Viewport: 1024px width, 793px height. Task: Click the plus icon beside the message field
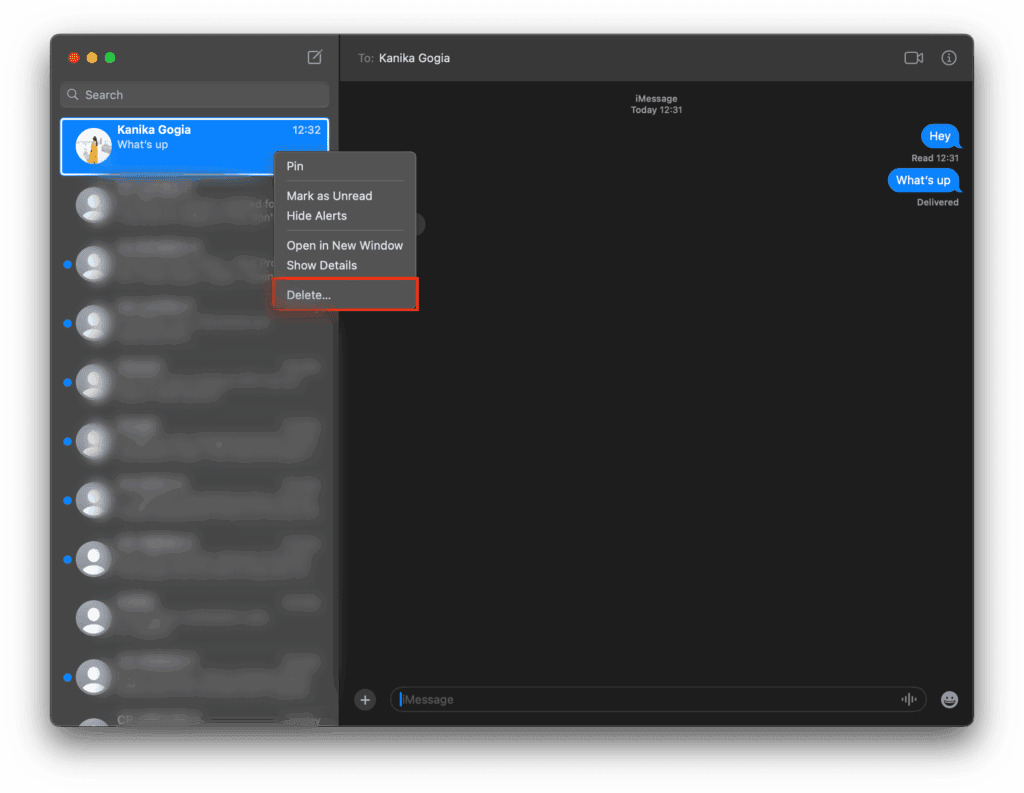(x=364, y=699)
